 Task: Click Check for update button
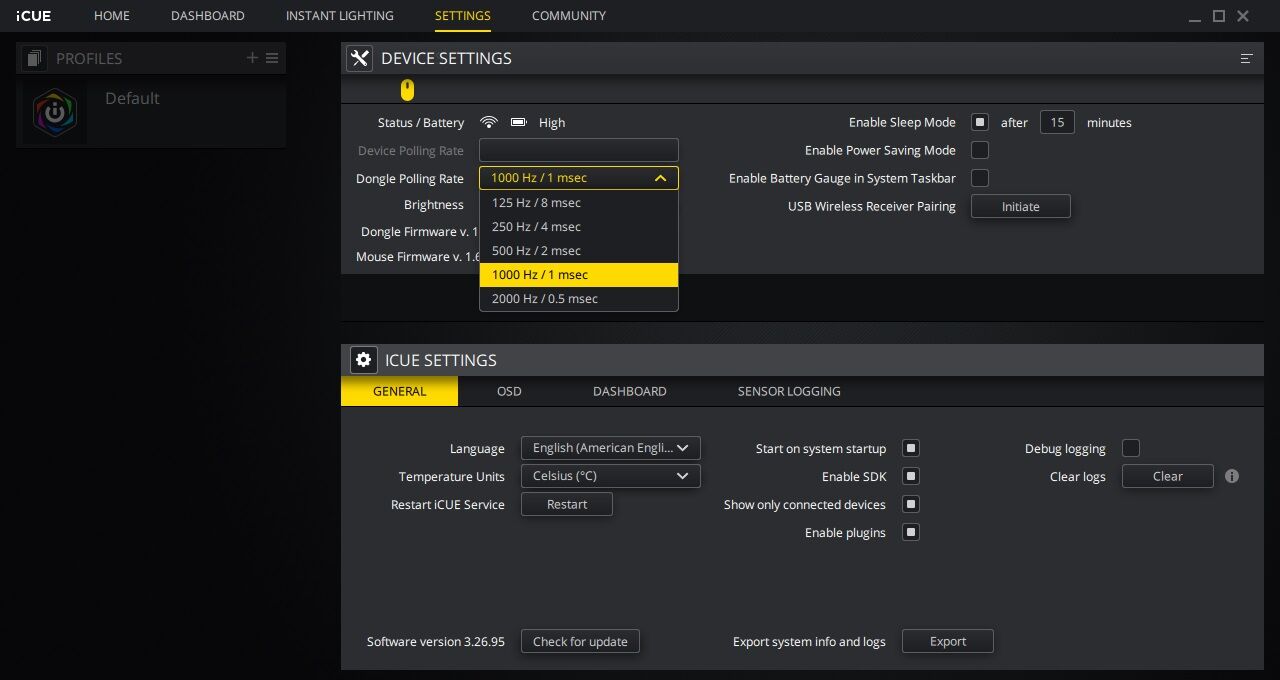coord(580,641)
